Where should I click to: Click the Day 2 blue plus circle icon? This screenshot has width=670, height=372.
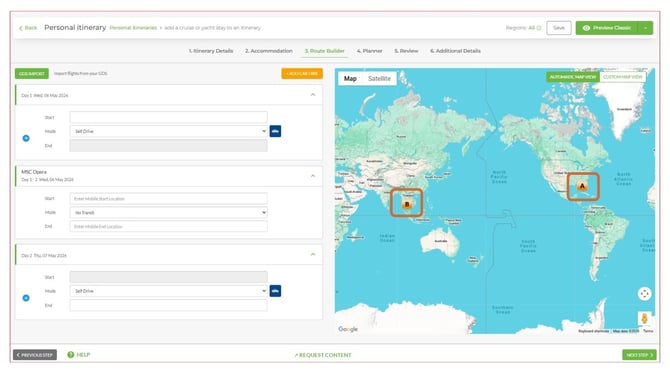pos(26,298)
